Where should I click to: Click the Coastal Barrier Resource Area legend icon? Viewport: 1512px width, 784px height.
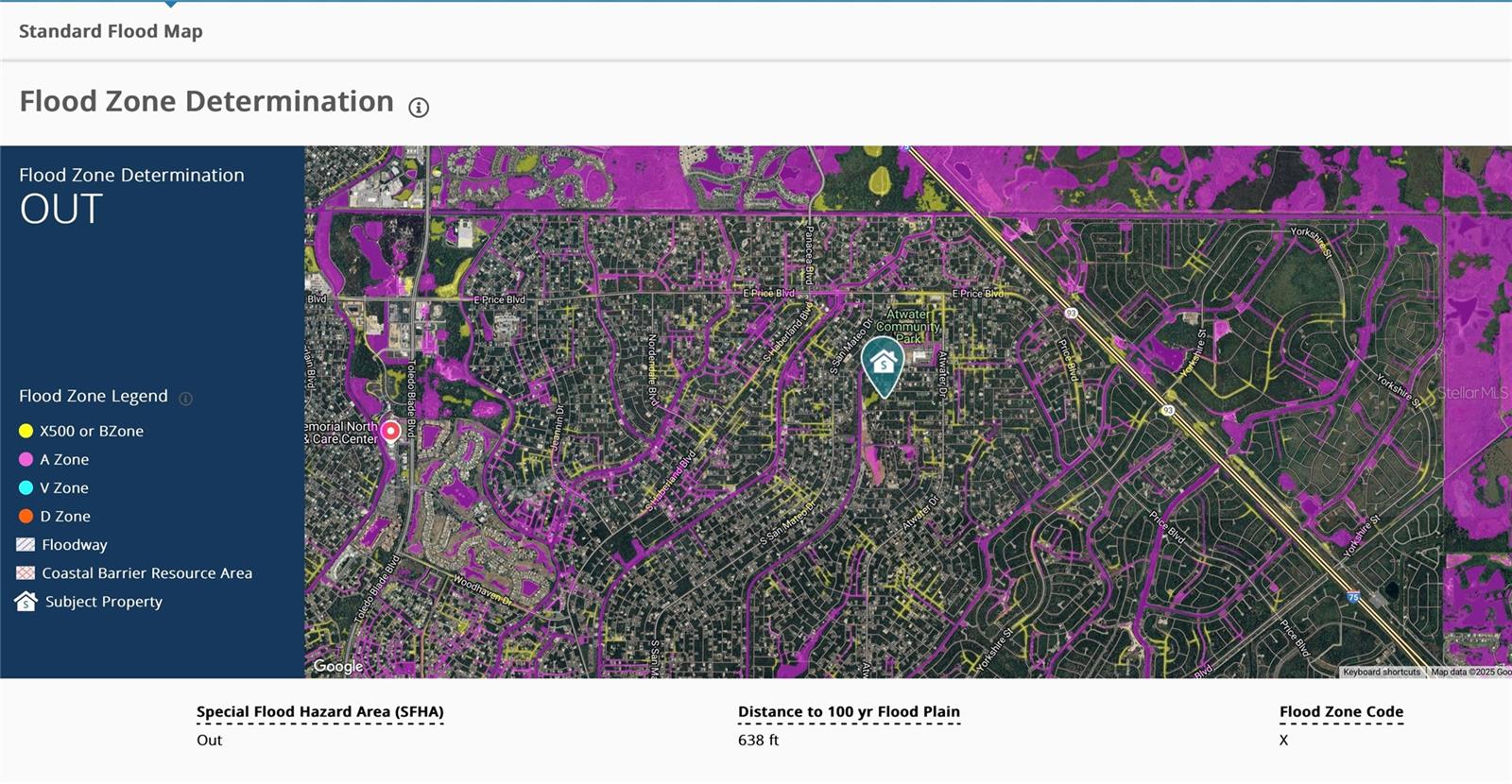[x=26, y=572]
